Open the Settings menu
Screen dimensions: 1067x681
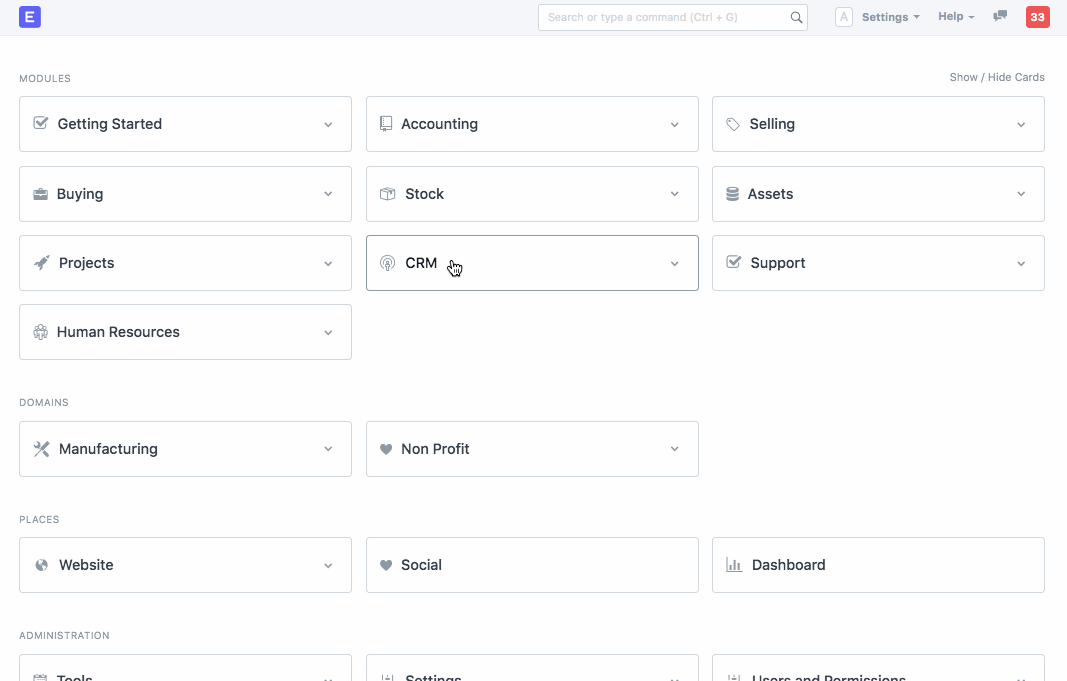coord(886,16)
